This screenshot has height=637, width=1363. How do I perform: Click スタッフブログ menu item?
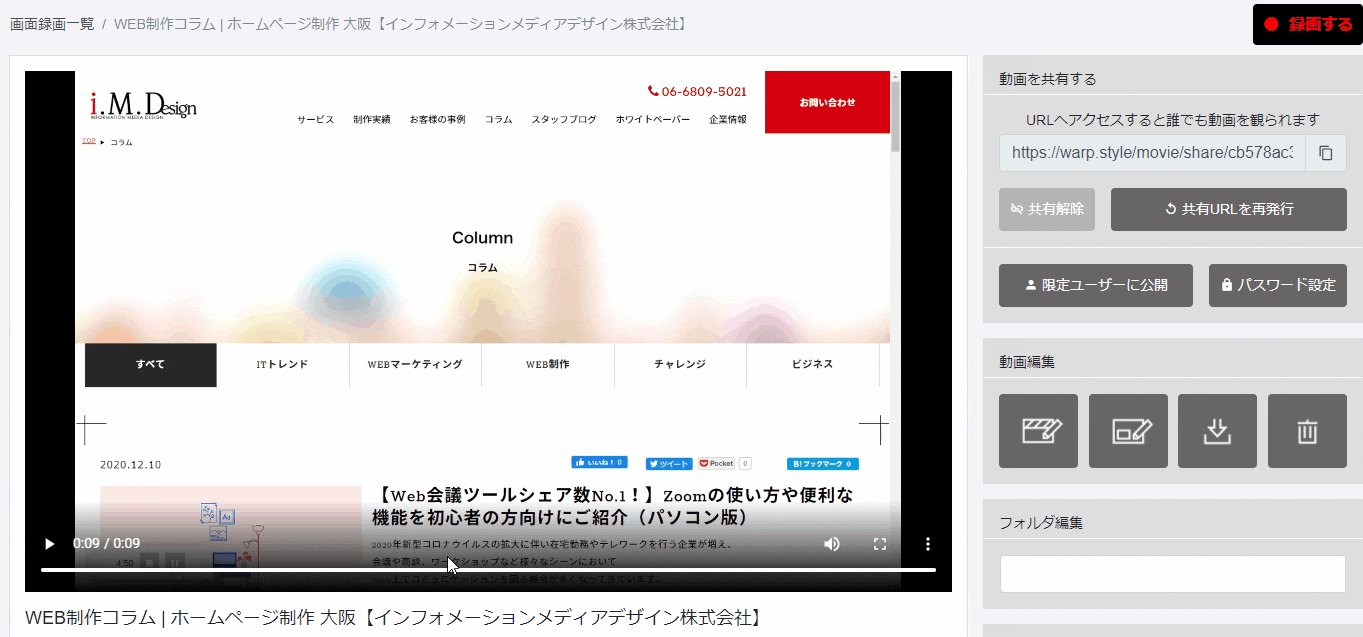(564, 119)
